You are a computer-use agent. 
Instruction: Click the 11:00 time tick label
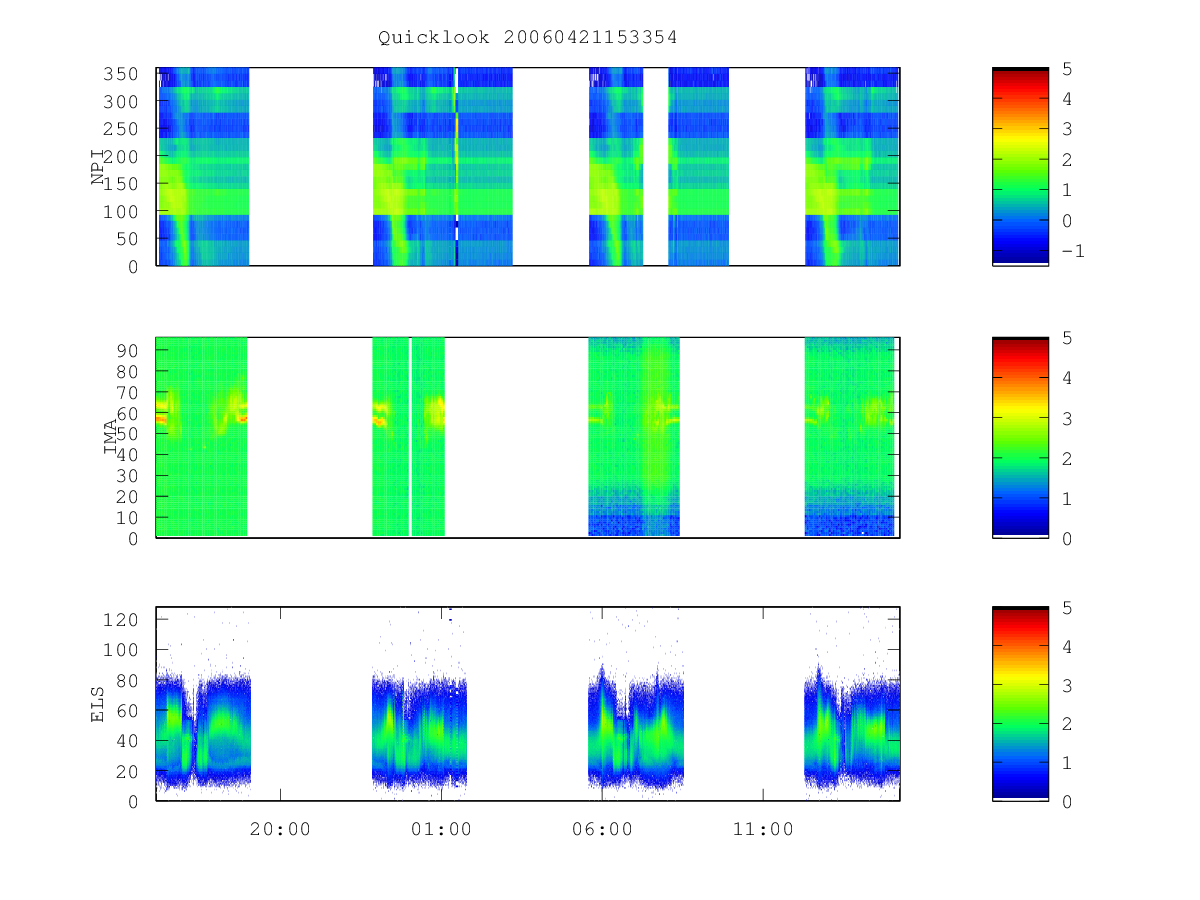click(x=763, y=829)
